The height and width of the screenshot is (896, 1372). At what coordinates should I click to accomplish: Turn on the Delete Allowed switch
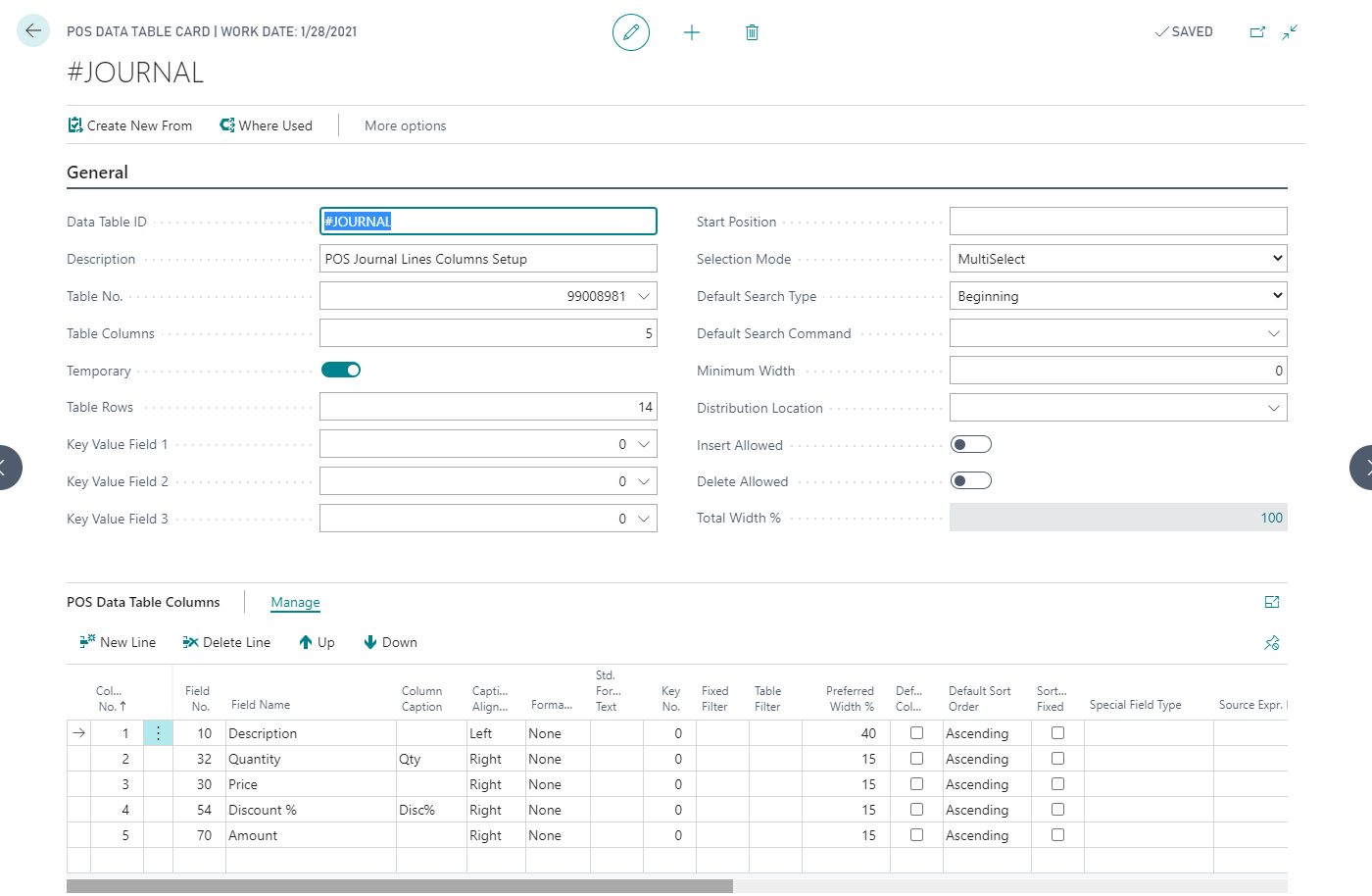click(x=971, y=481)
